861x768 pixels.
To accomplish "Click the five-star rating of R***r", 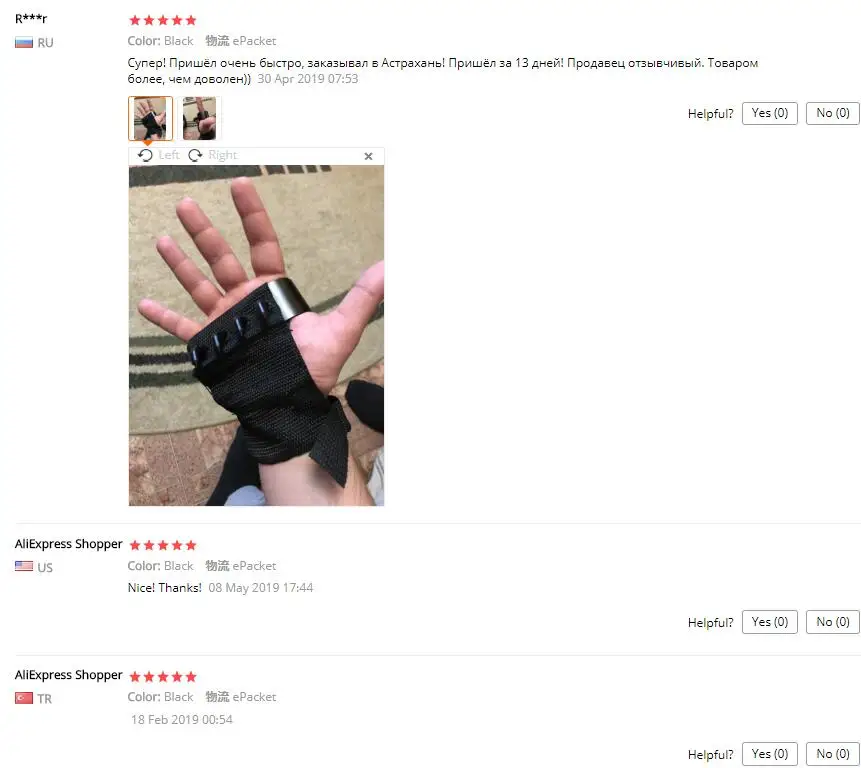I will point(163,20).
